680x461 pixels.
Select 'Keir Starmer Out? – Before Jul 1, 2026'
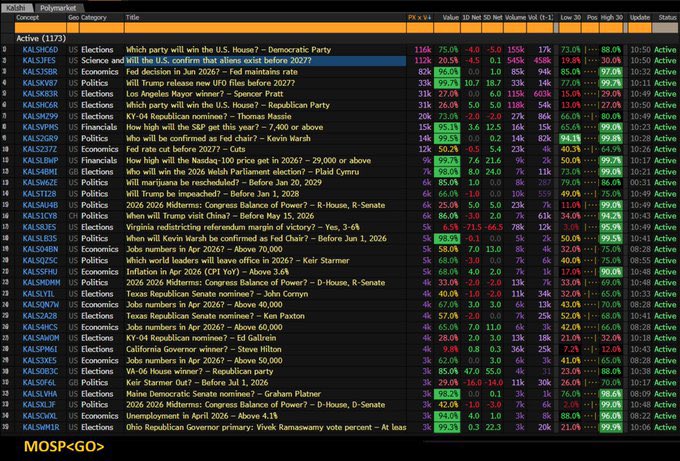point(197,383)
